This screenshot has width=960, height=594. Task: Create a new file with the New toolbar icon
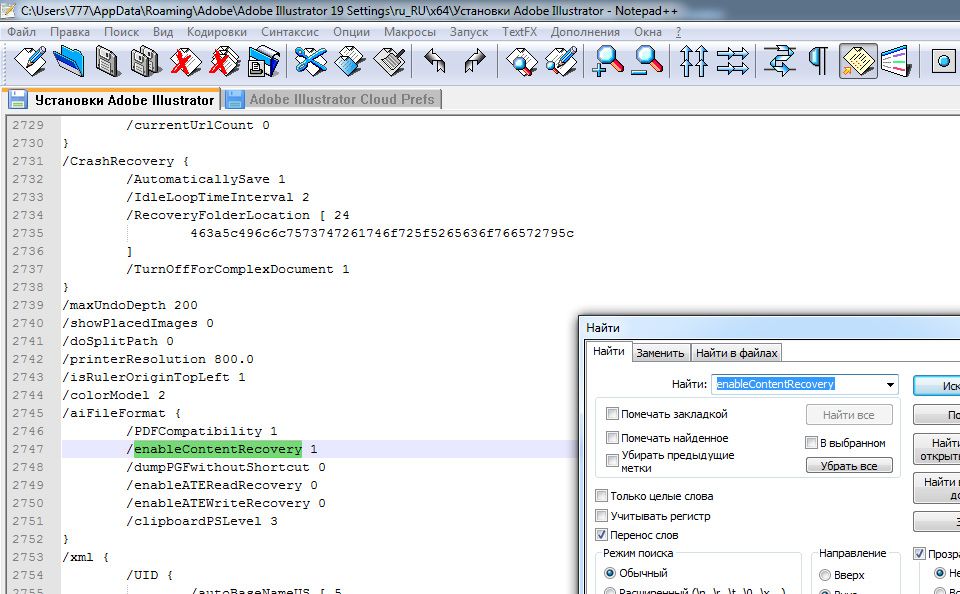tap(29, 61)
